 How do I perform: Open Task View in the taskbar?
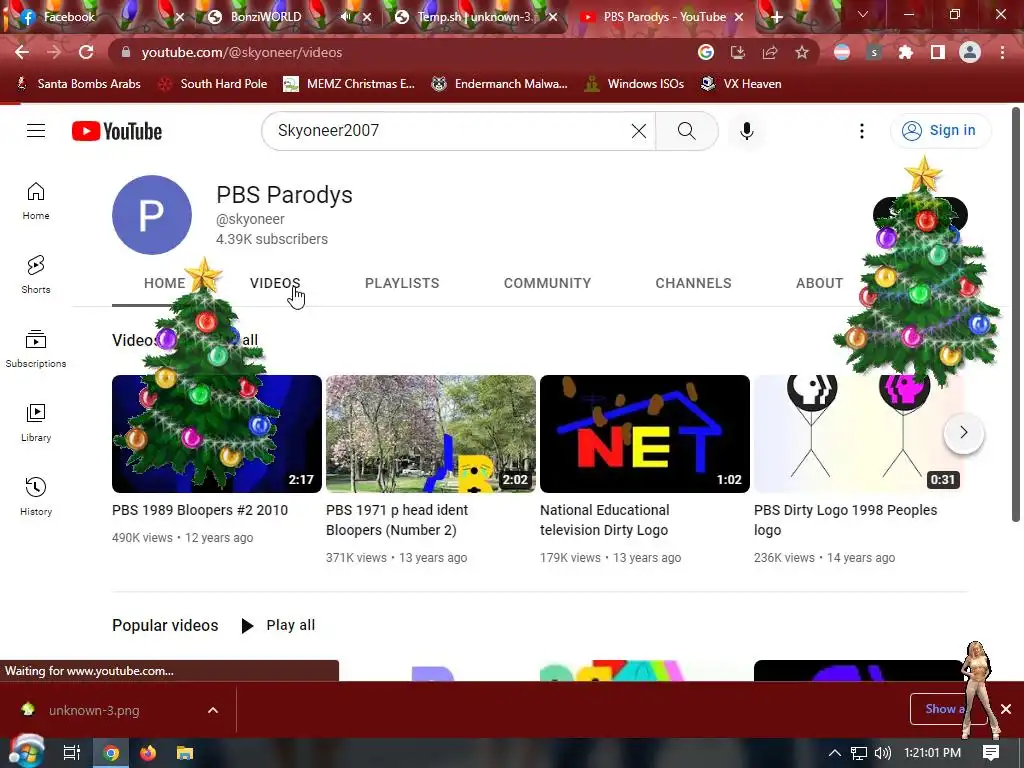tap(72, 753)
